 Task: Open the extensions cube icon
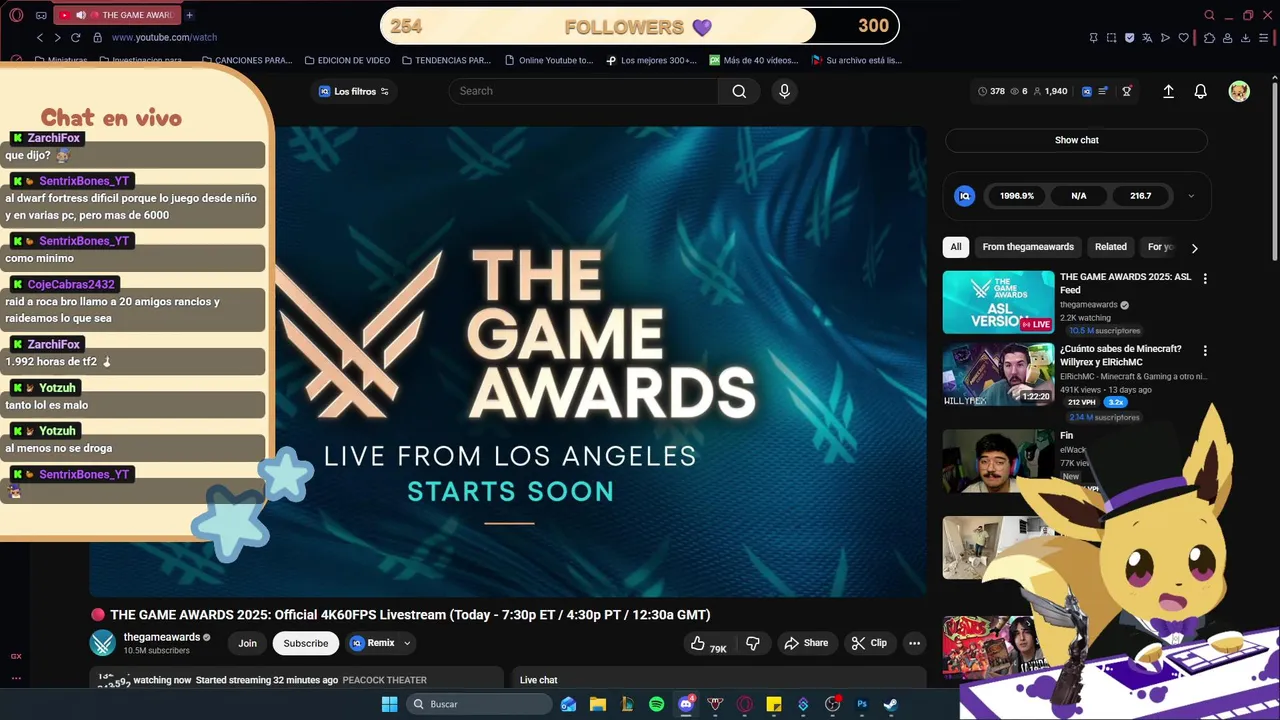tap(1209, 38)
